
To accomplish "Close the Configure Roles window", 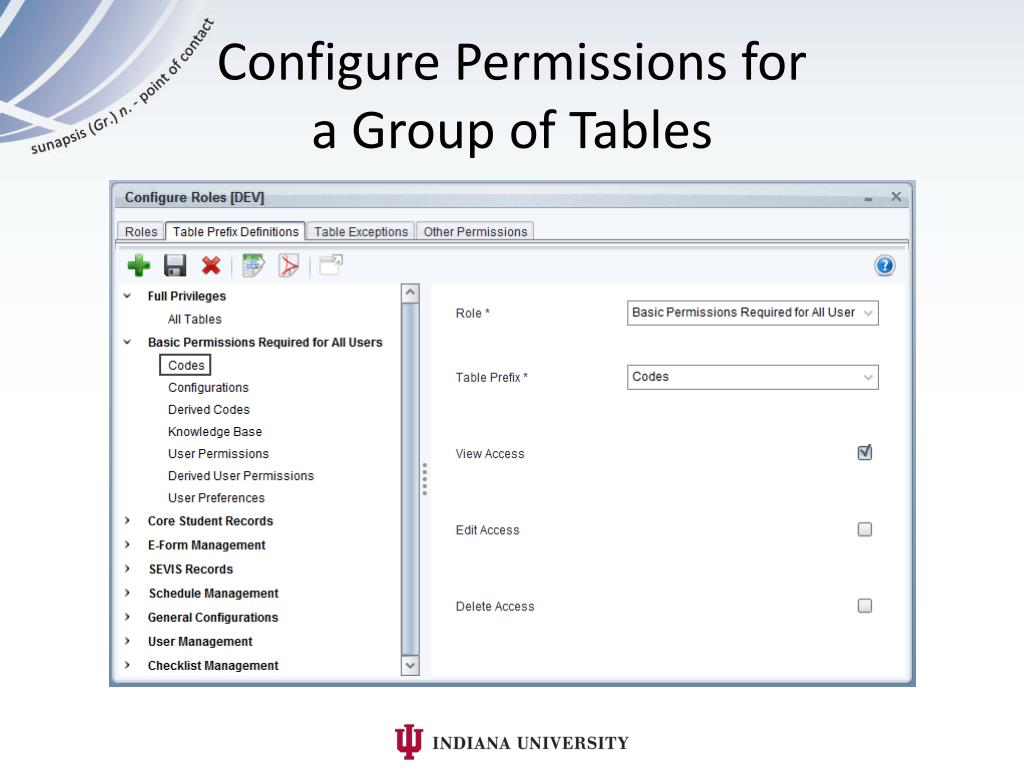I will pyautogui.click(x=896, y=196).
